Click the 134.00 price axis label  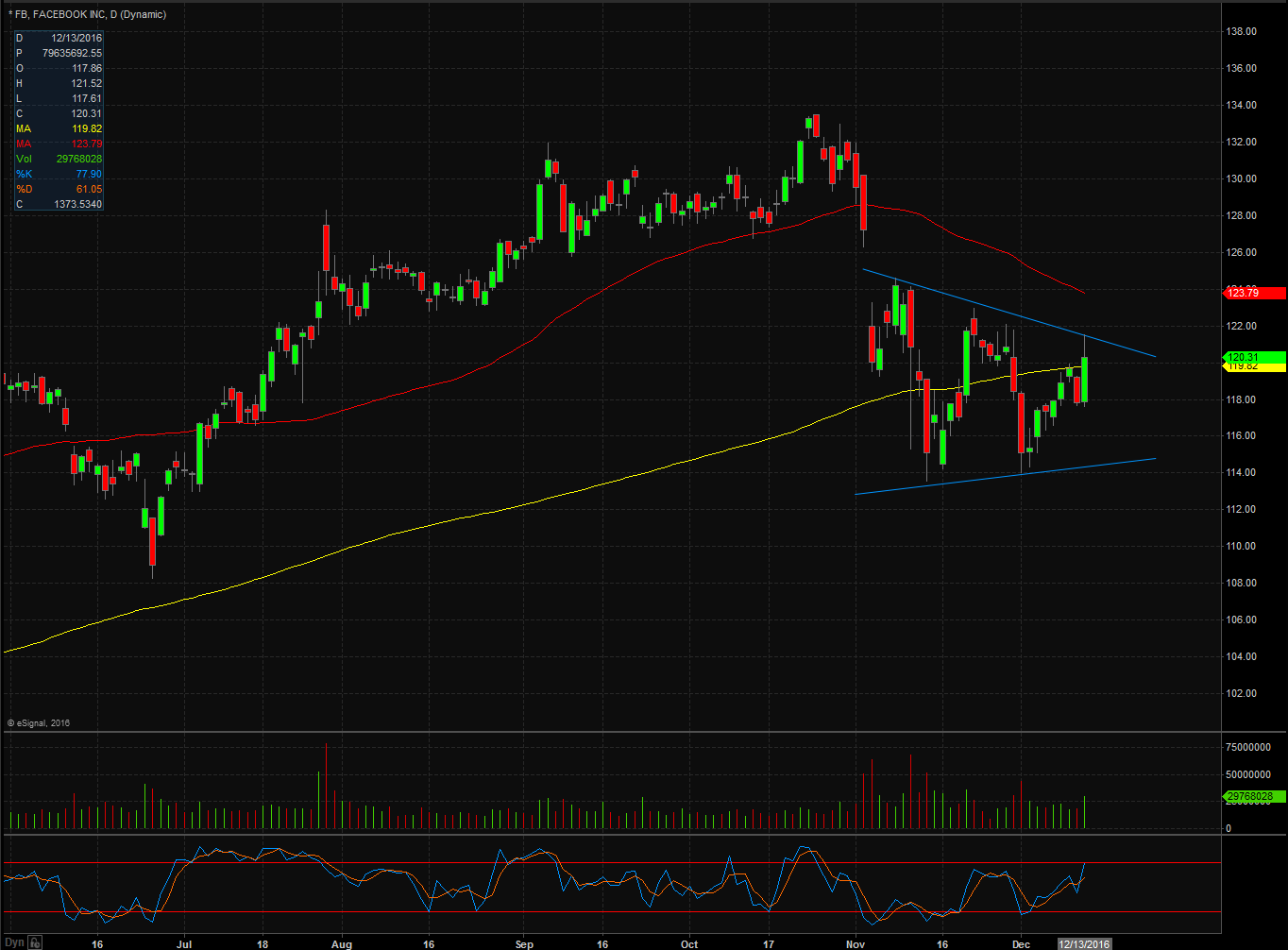click(x=1242, y=106)
